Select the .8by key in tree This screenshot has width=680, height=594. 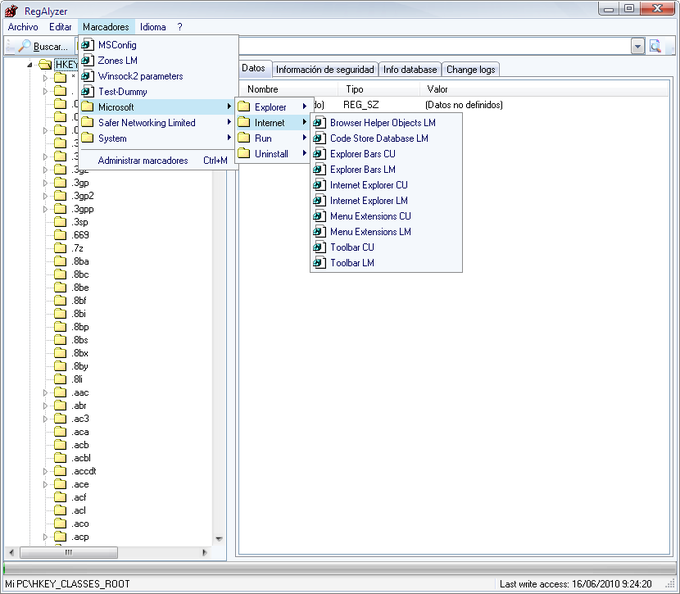[x=72, y=366]
